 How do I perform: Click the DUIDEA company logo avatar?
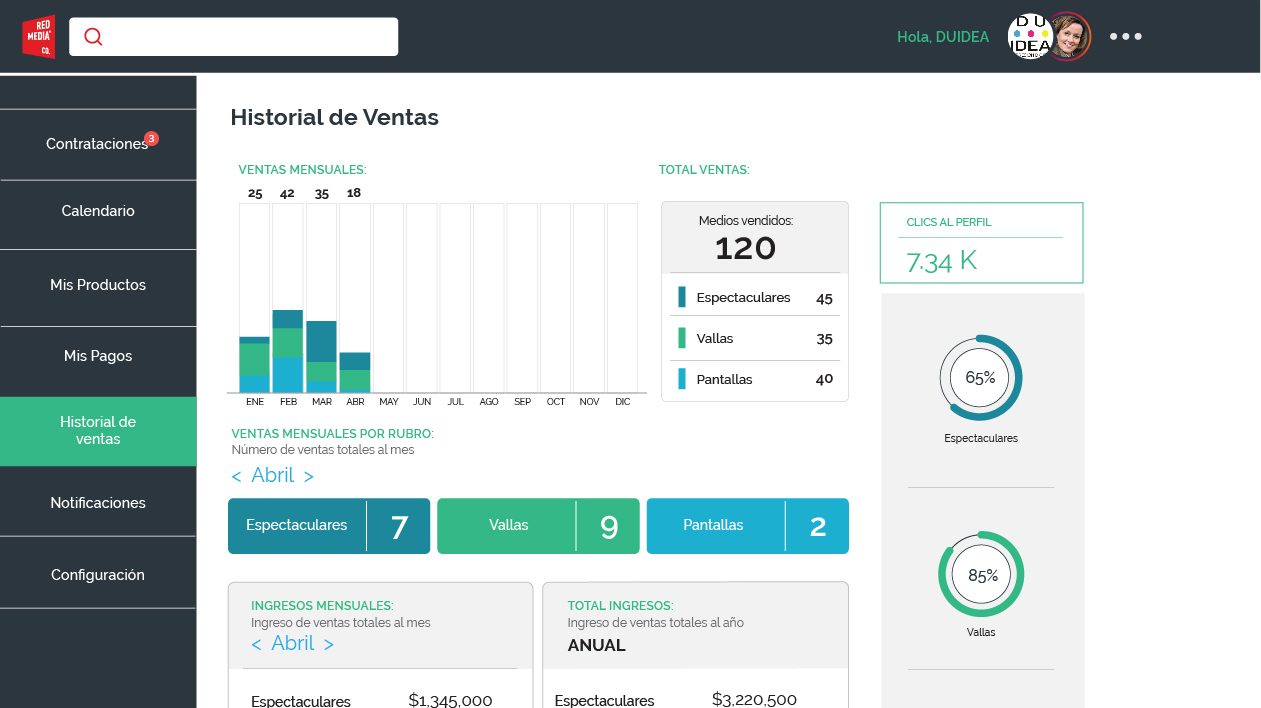pos(1028,36)
